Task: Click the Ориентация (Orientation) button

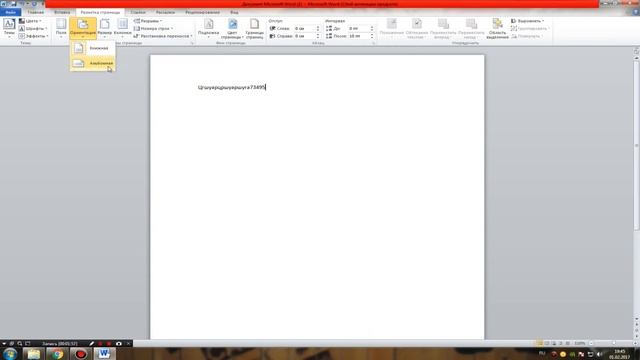Action: [x=83, y=28]
